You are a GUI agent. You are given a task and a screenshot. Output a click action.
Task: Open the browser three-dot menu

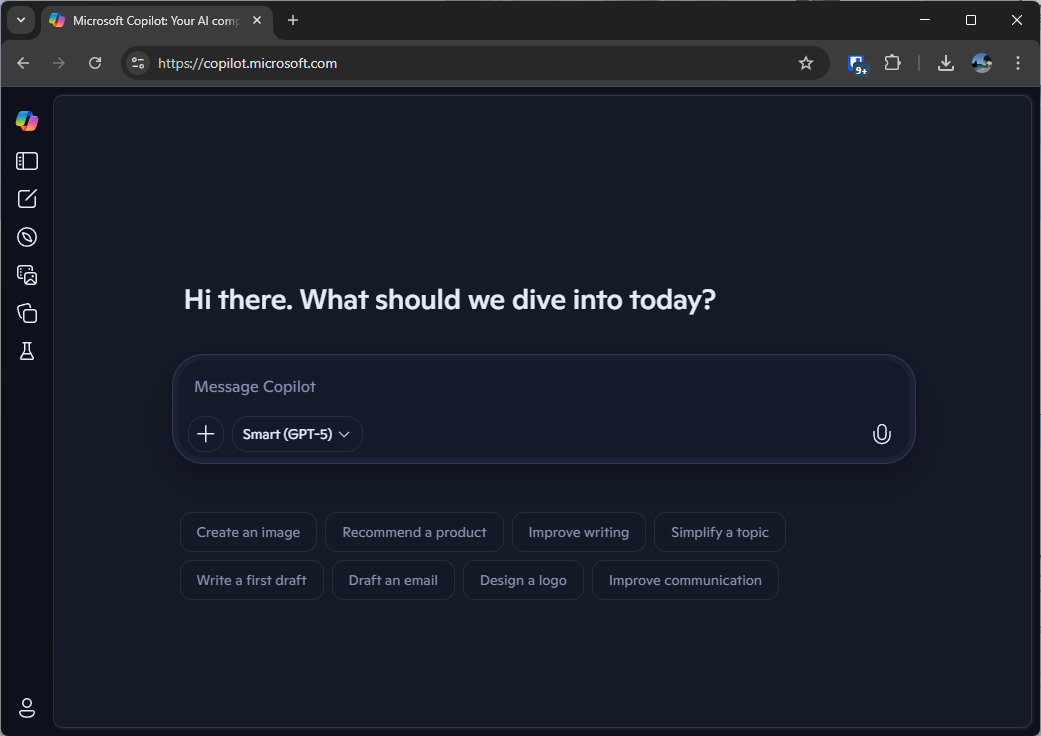(1018, 62)
